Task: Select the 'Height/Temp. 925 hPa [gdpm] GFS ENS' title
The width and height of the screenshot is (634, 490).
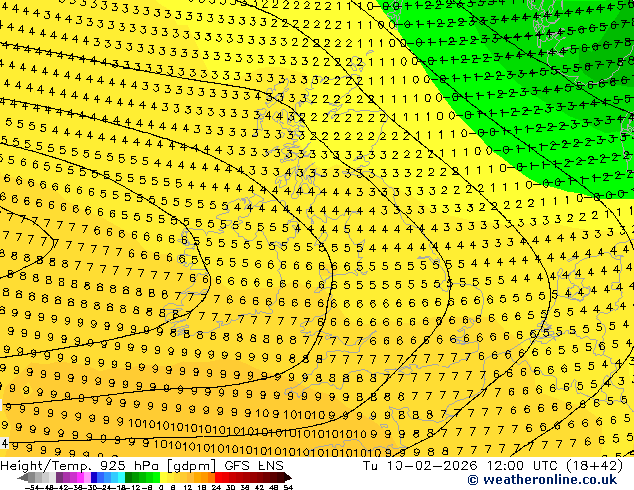Action: point(142,466)
